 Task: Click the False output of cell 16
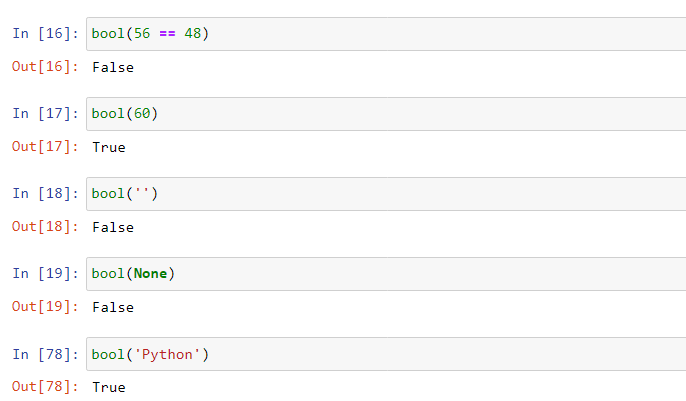coord(113,68)
